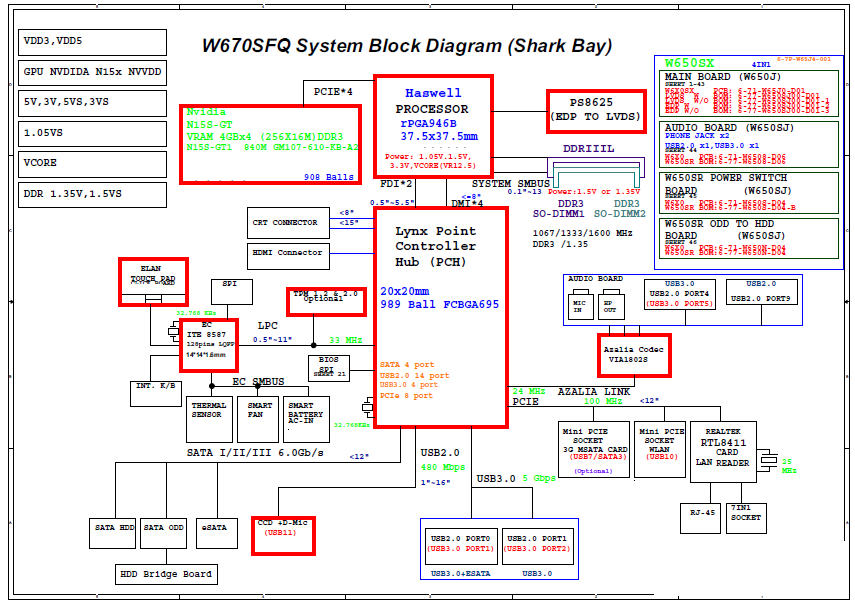Click the "BIOS SPI" box

tap(328, 368)
